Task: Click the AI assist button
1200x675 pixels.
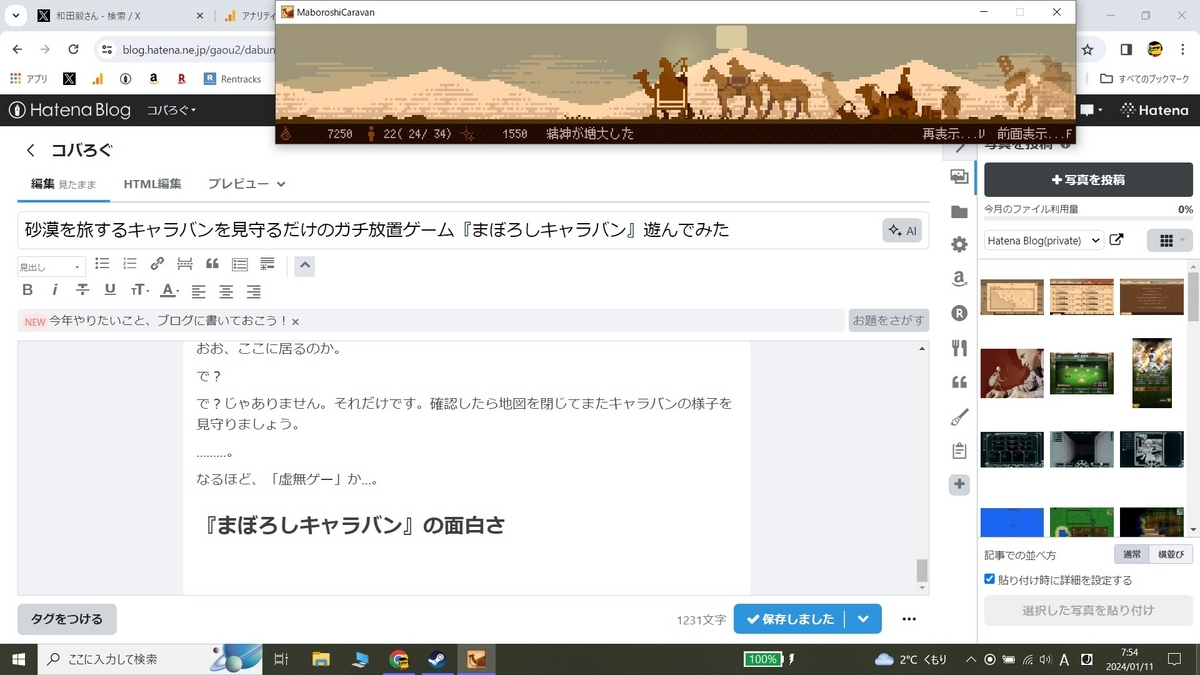Action: (x=902, y=230)
